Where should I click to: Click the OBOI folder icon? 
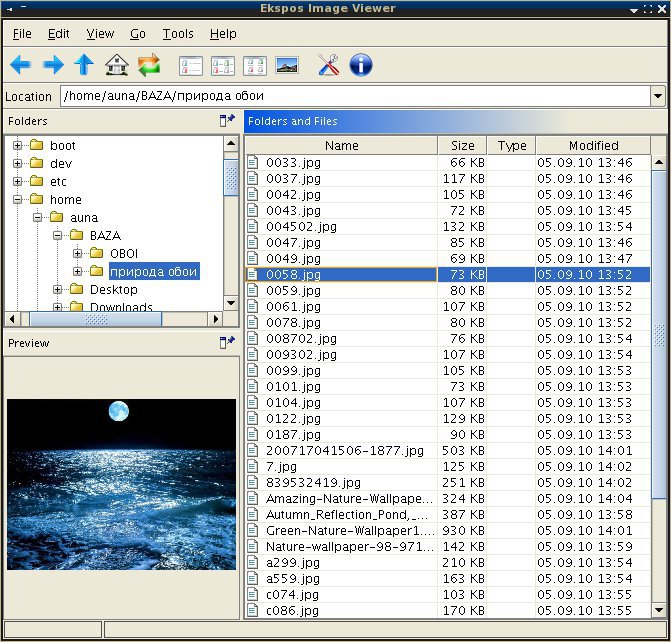(x=96, y=253)
